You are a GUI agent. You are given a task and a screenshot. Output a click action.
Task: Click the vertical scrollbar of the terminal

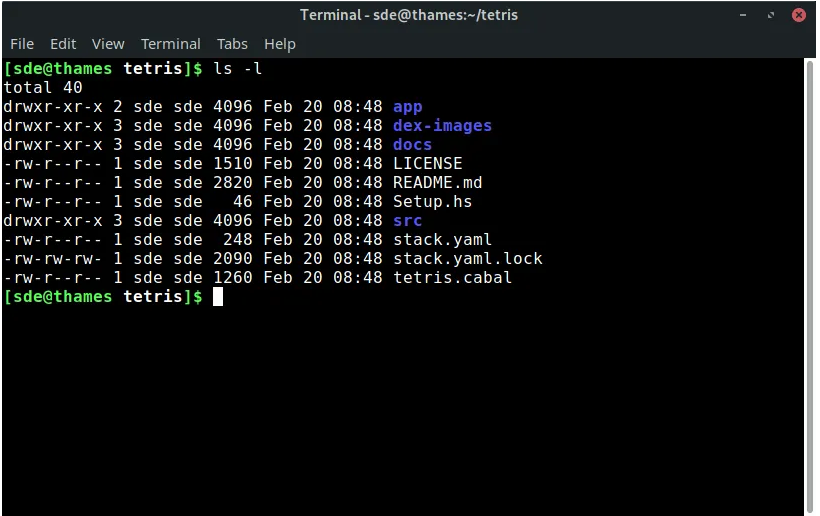pyautogui.click(x=810, y=286)
